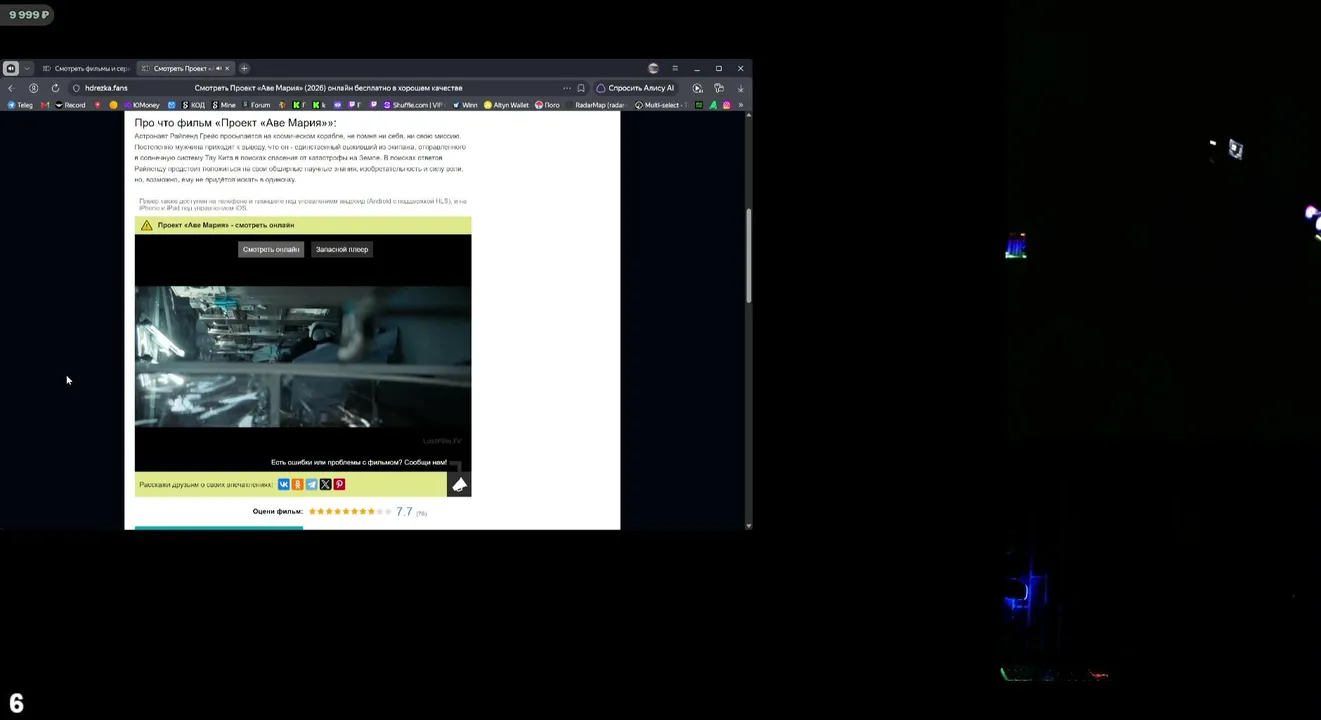Open the Instagram bookmark icon

(726, 105)
